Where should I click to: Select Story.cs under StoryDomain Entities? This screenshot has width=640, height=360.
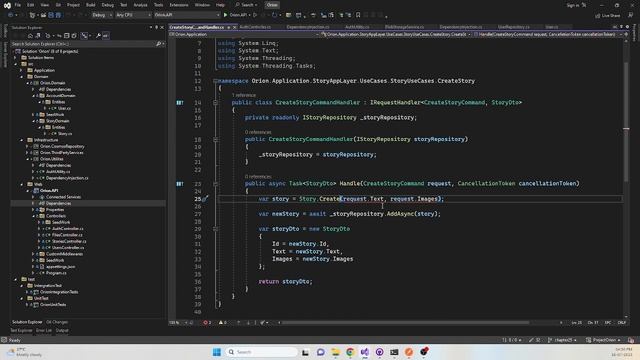pyautogui.click(x=64, y=133)
